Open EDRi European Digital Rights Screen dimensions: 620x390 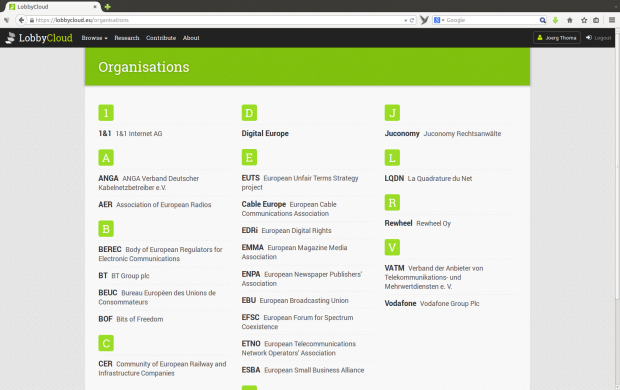pos(286,230)
